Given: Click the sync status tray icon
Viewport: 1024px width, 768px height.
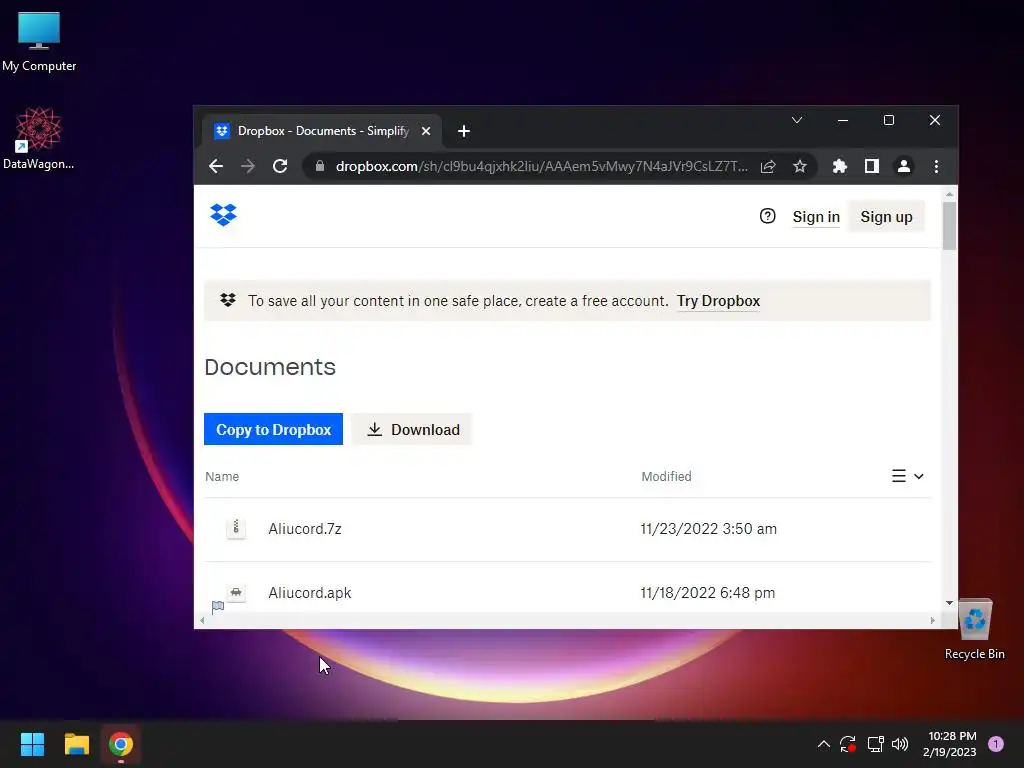Looking at the screenshot, I should click(x=848, y=744).
